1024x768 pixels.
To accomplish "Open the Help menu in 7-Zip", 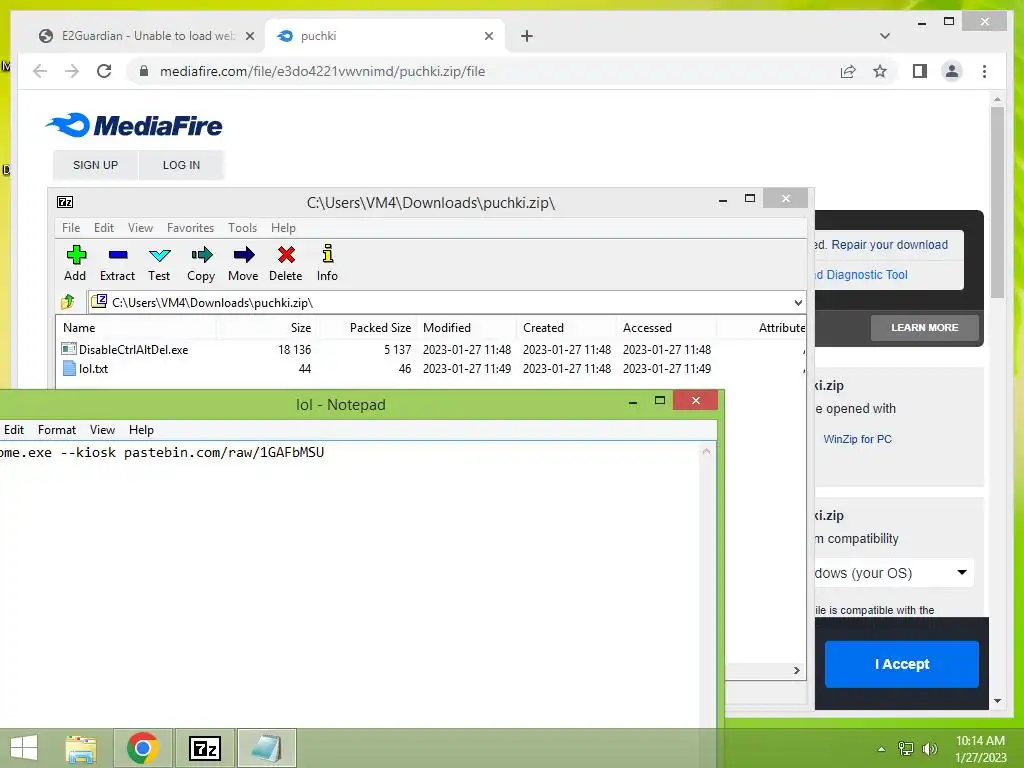I will pyautogui.click(x=283, y=227).
